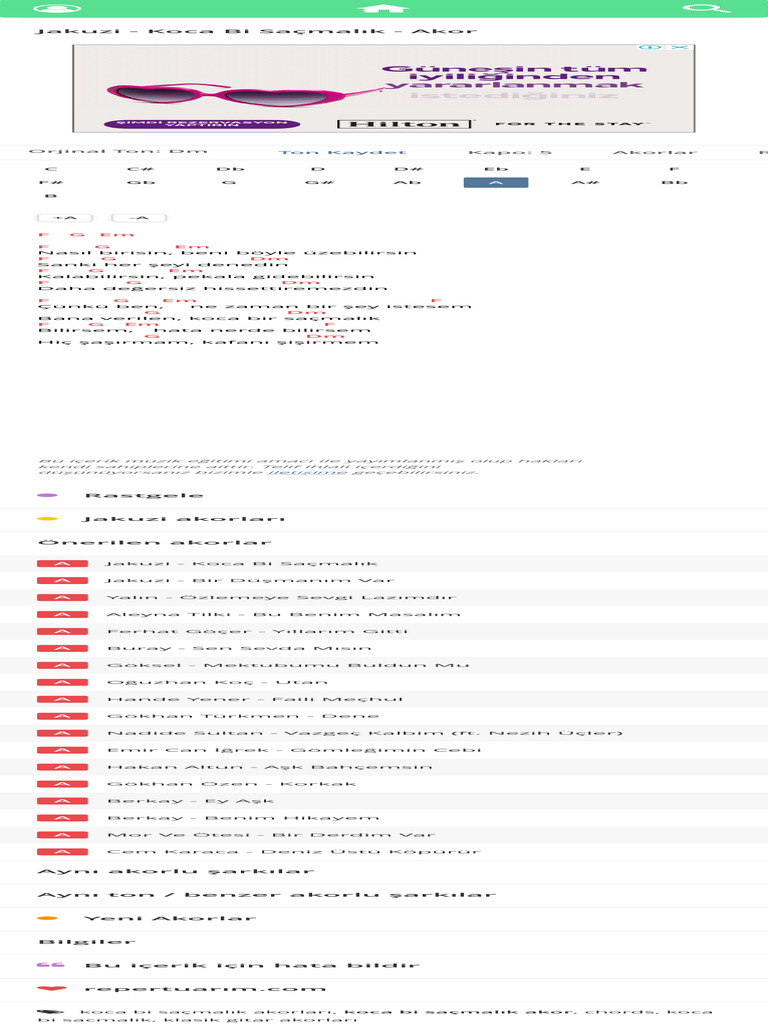This screenshot has width=768, height=1024.
Task: Open repertuarim.com row
Action: 384,989
